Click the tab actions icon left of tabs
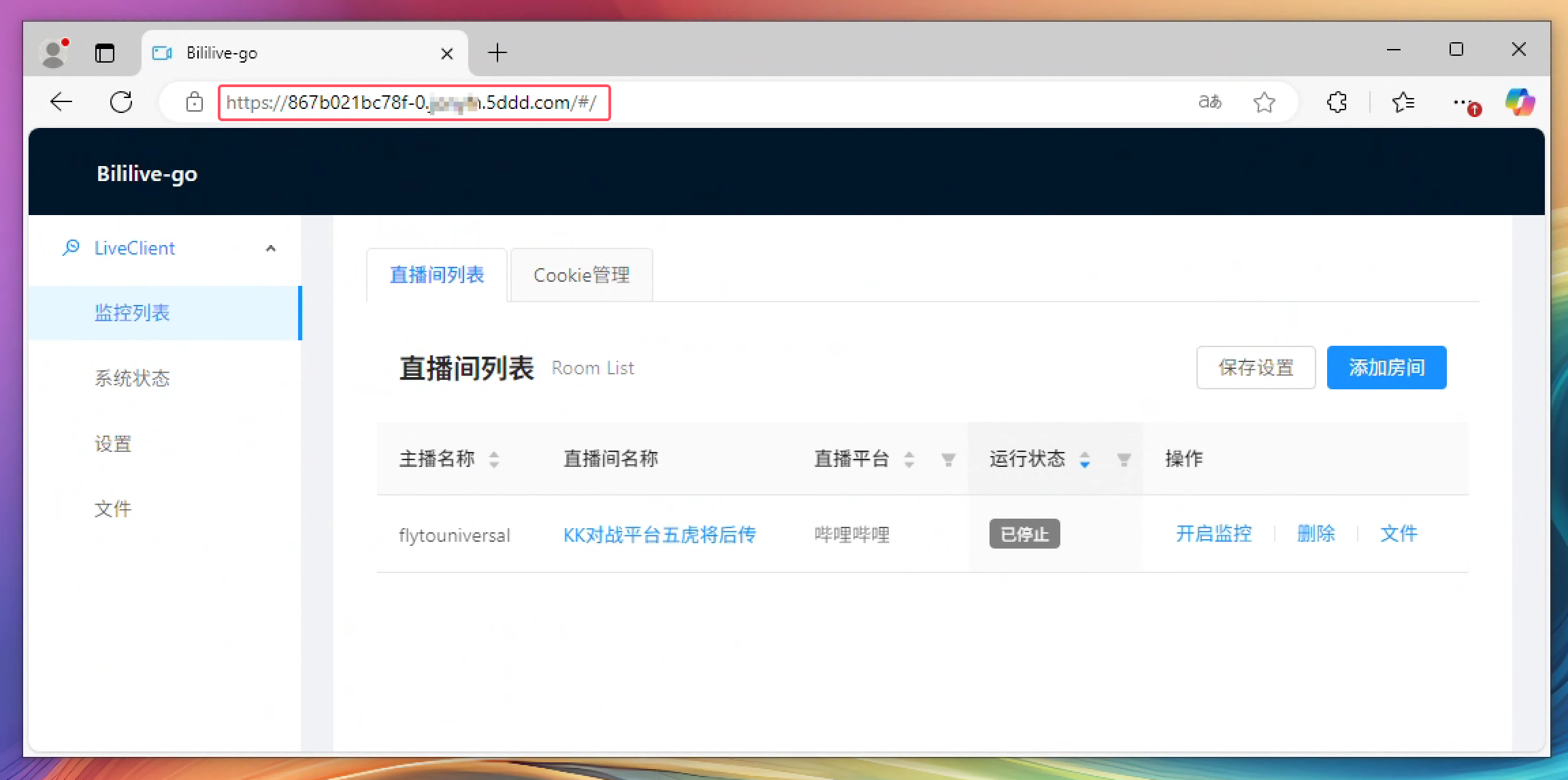This screenshot has height=780, width=1568. tap(105, 52)
